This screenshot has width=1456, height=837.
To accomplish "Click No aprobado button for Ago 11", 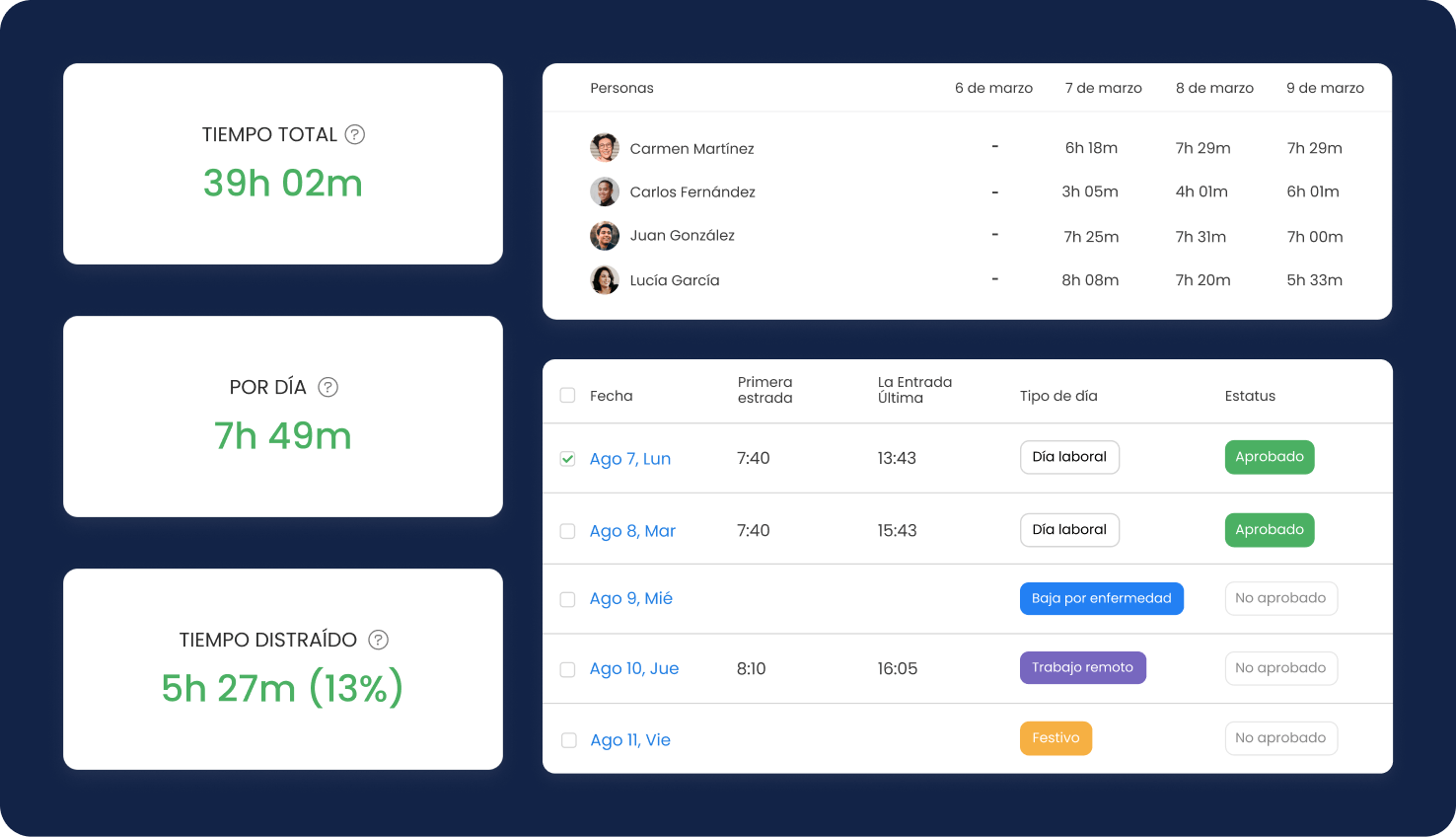I will pos(1280,738).
